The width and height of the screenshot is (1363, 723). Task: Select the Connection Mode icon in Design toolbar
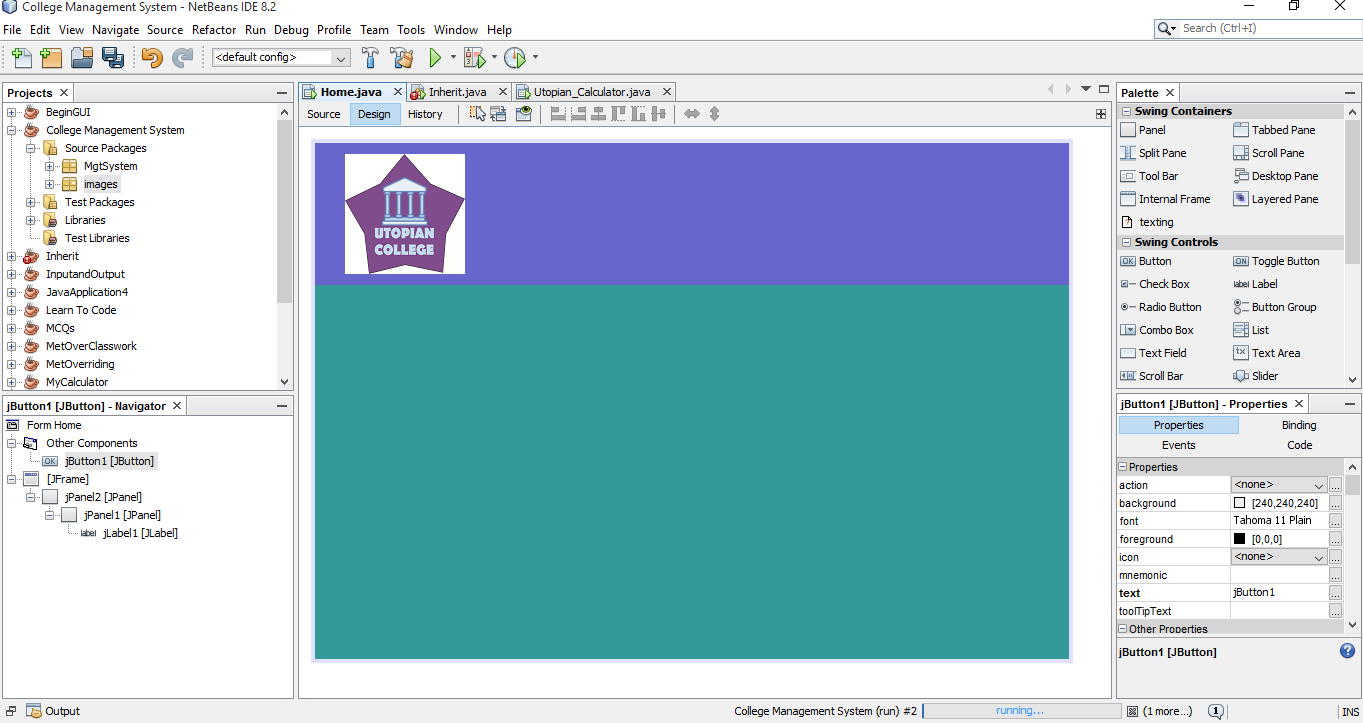coord(497,113)
